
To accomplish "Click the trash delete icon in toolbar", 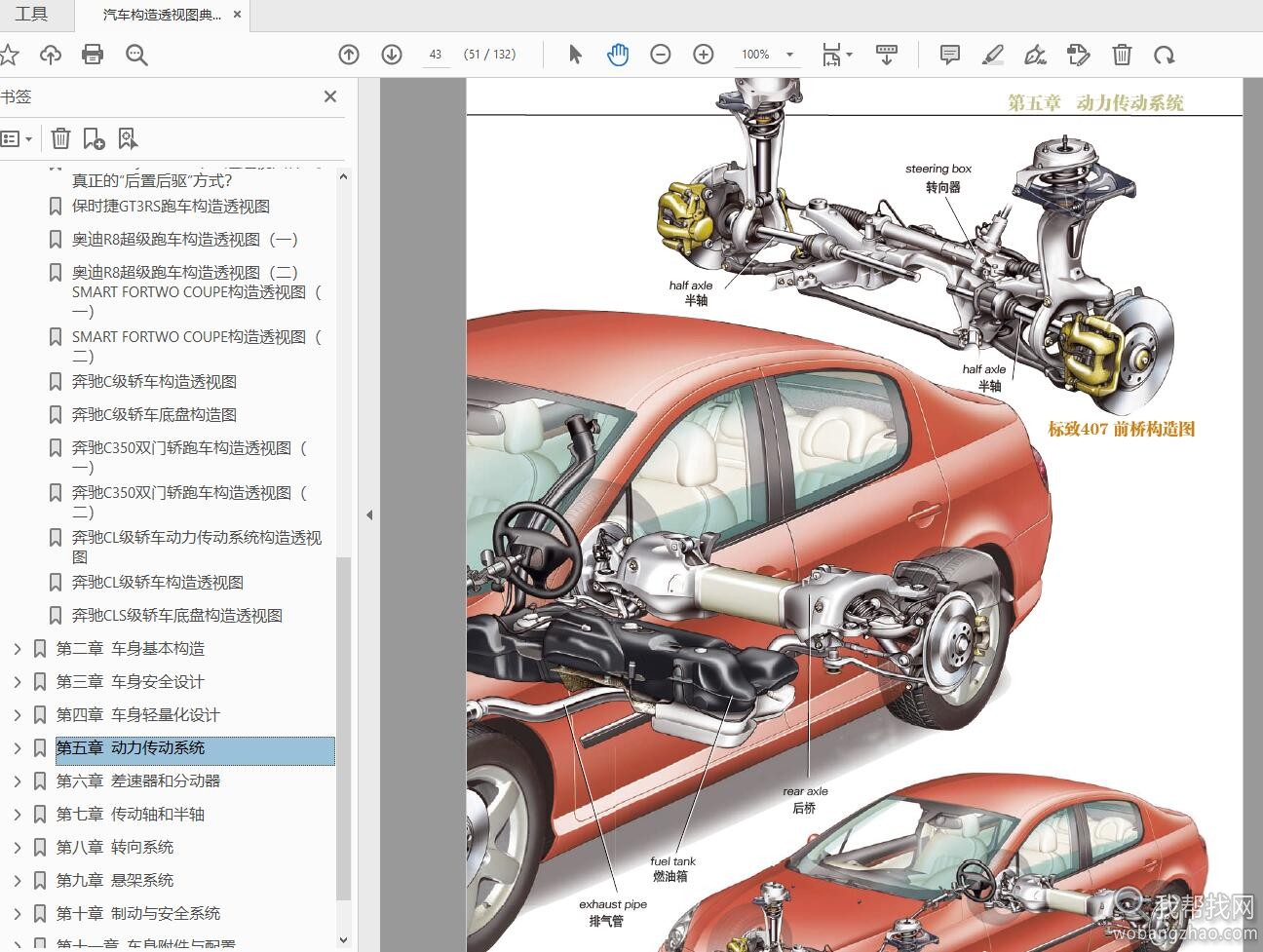I will tap(1122, 55).
